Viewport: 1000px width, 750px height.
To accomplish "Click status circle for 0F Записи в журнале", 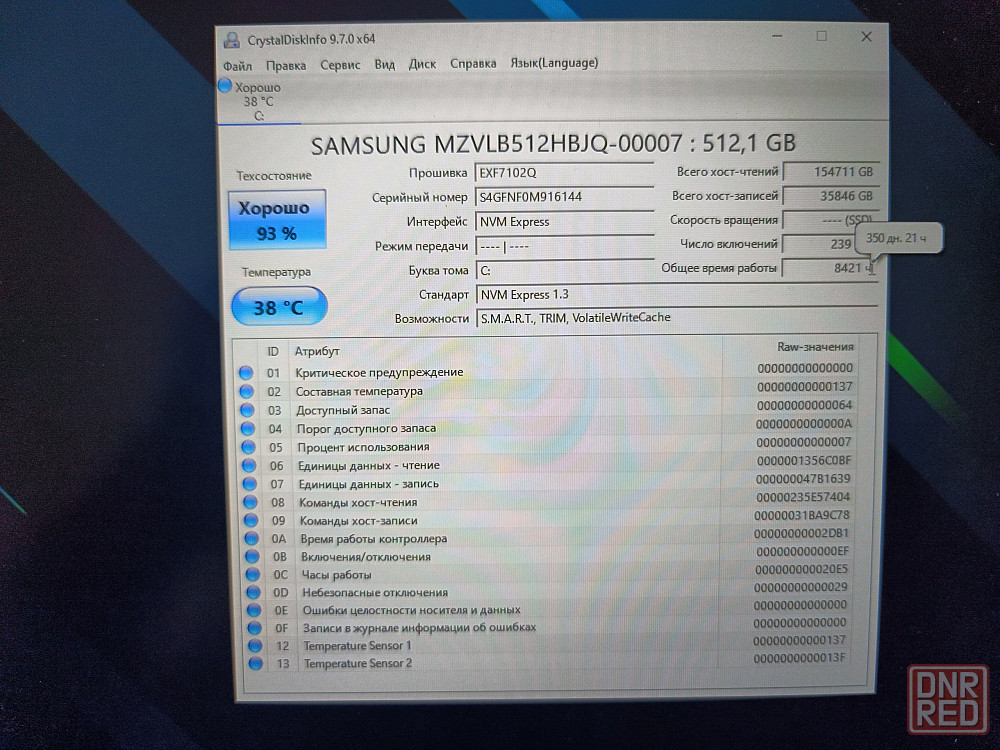I will tap(255, 628).
